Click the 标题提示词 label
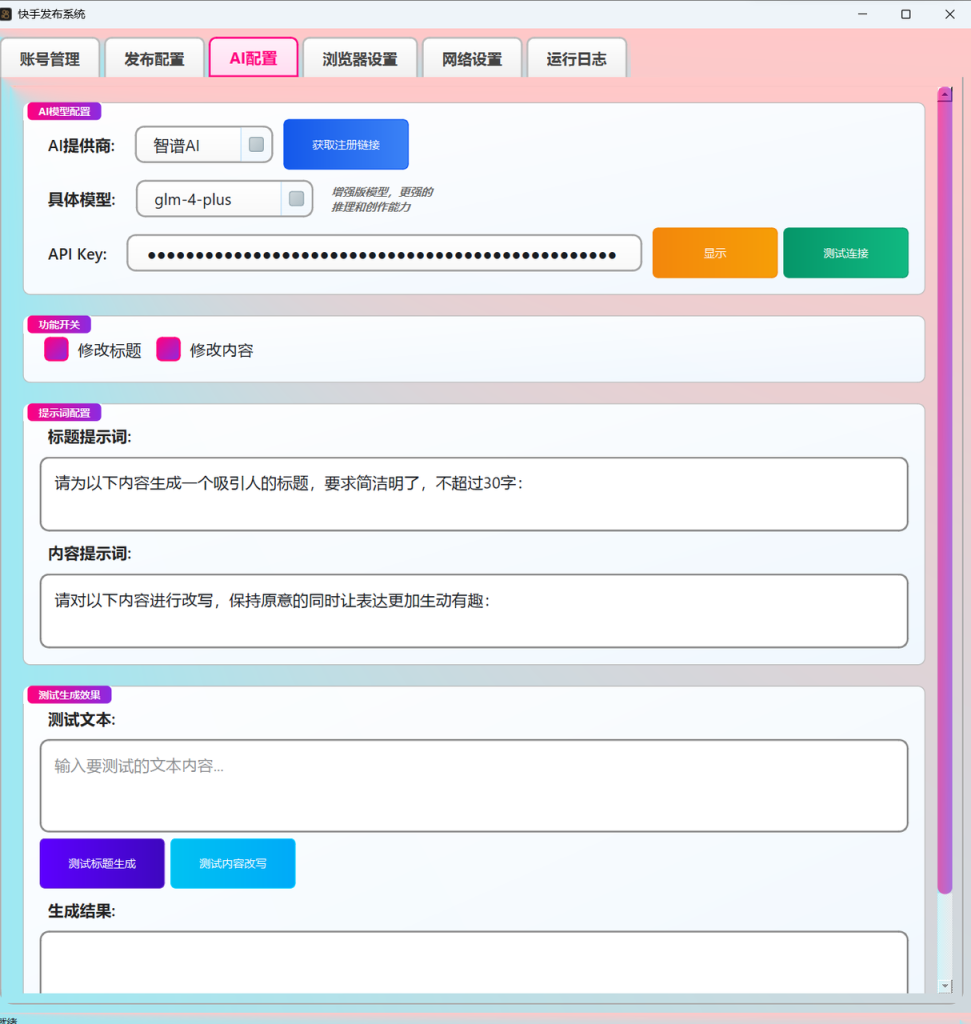 pyautogui.click(x=89, y=437)
